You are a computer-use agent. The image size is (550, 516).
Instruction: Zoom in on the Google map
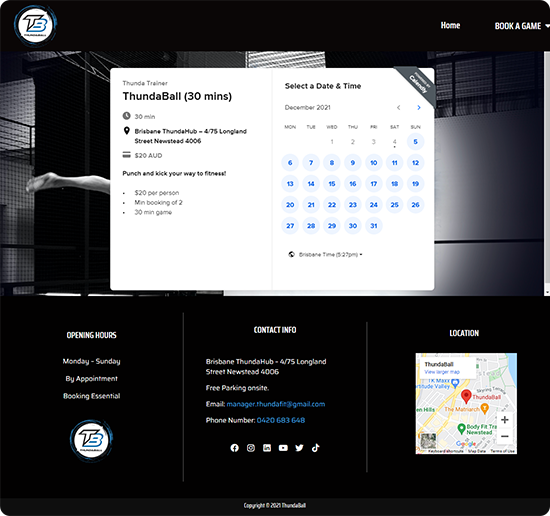[505, 420]
